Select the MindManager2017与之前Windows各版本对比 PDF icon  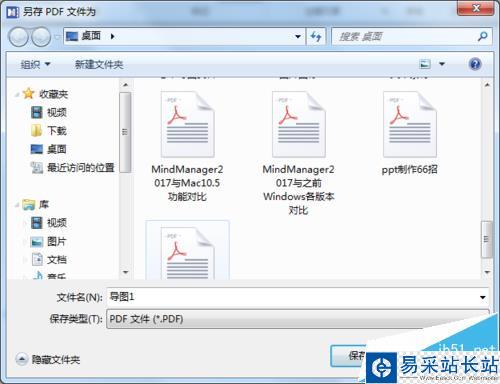299,124
